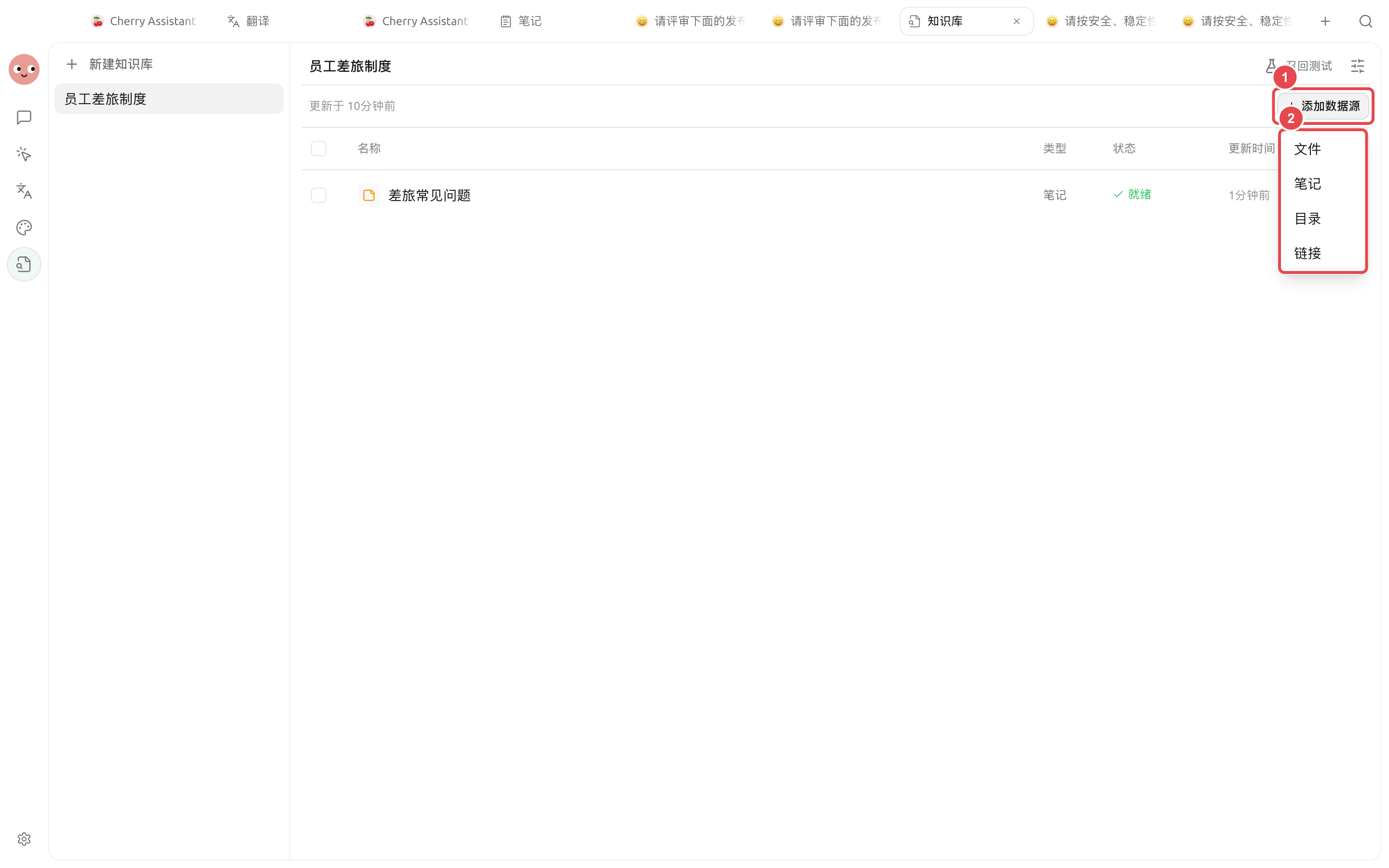The width and height of the screenshot is (1389, 868).
Task: Switch to the second Cherry Assistant tab
Action: pos(416,21)
